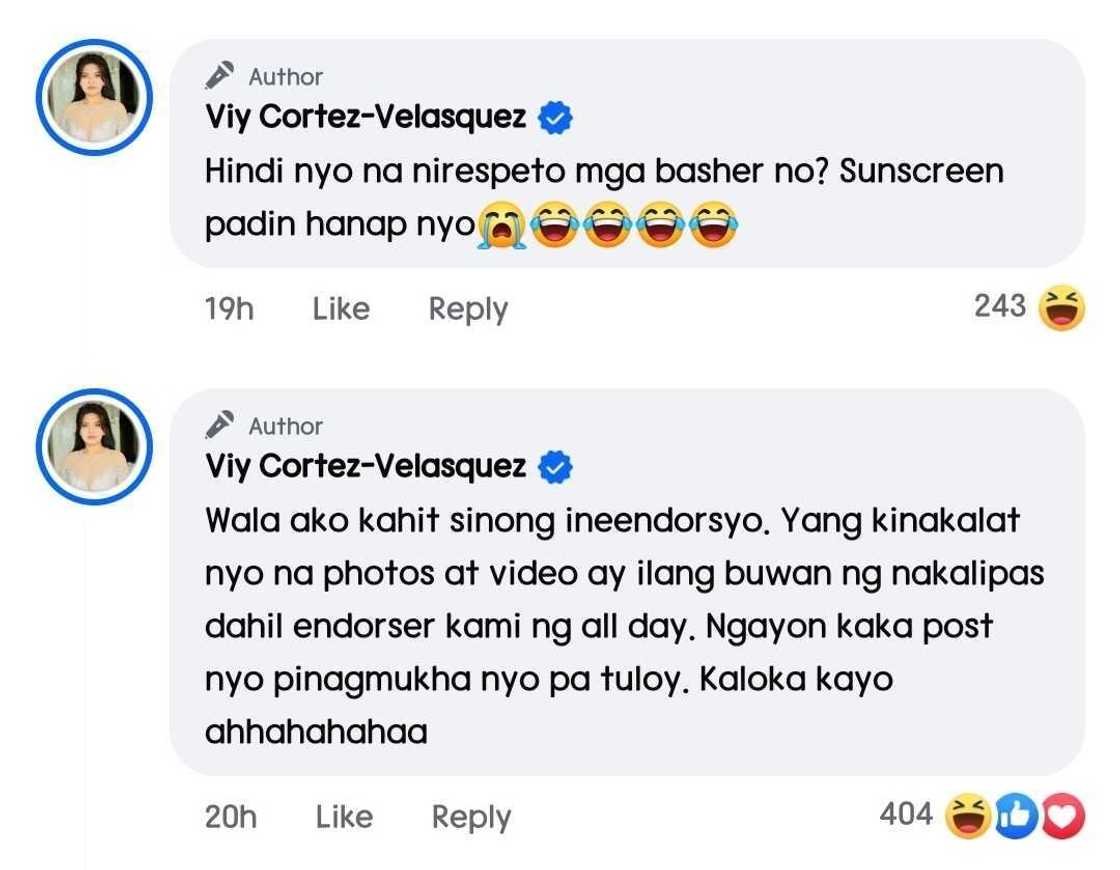Click Like on the sunscreen comment
This screenshot has height=870, width=1120.
click(x=341, y=309)
